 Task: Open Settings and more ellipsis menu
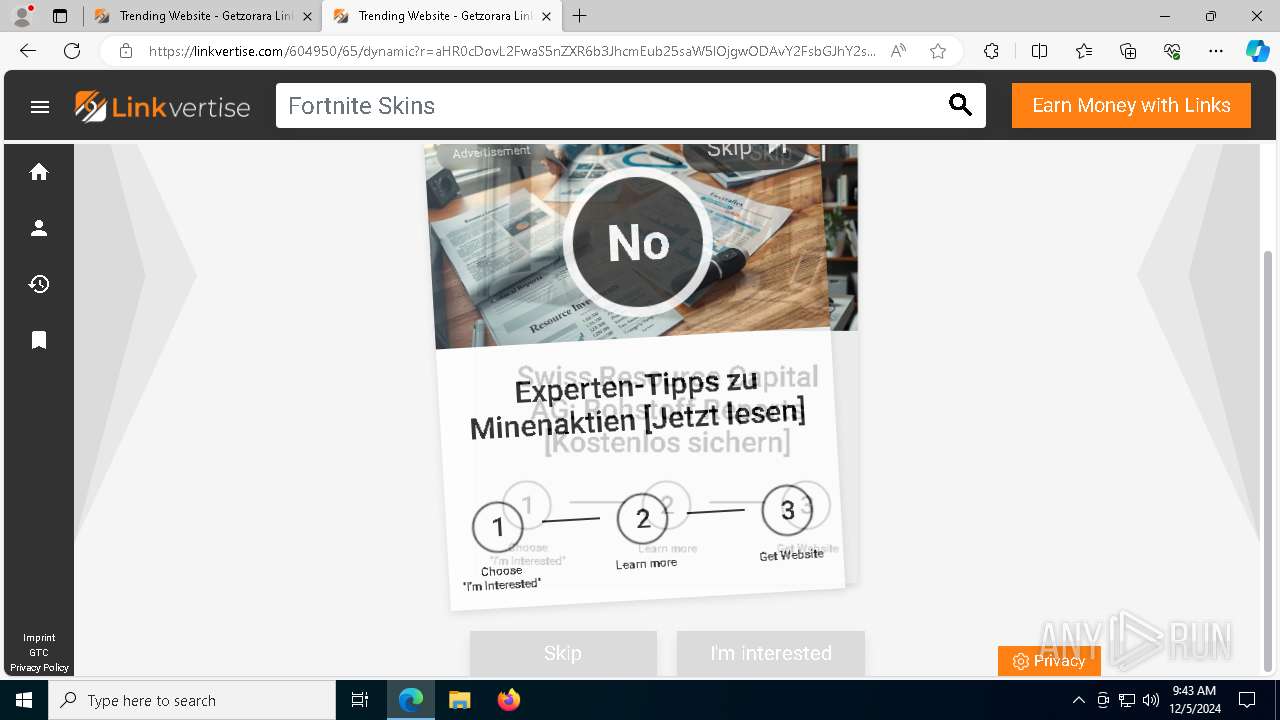click(x=1216, y=51)
